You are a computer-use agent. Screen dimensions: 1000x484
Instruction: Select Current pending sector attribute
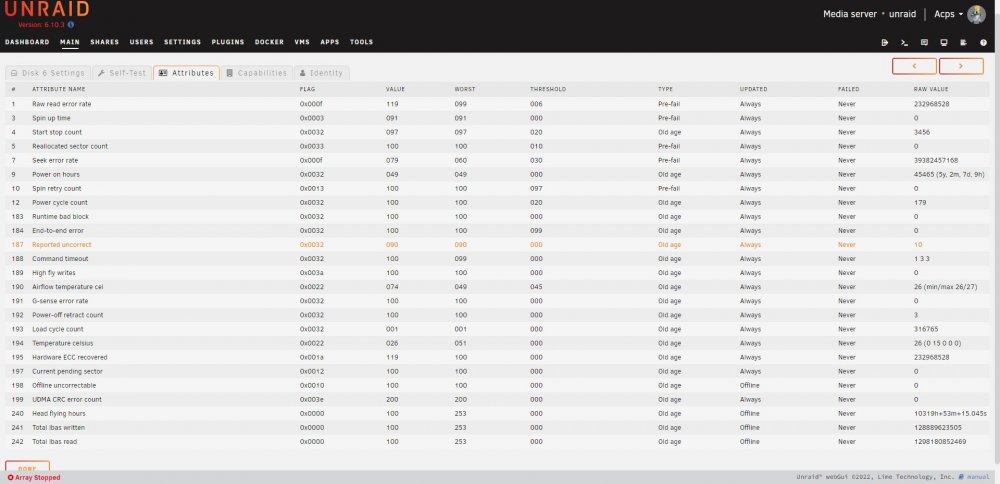(x=68, y=370)
